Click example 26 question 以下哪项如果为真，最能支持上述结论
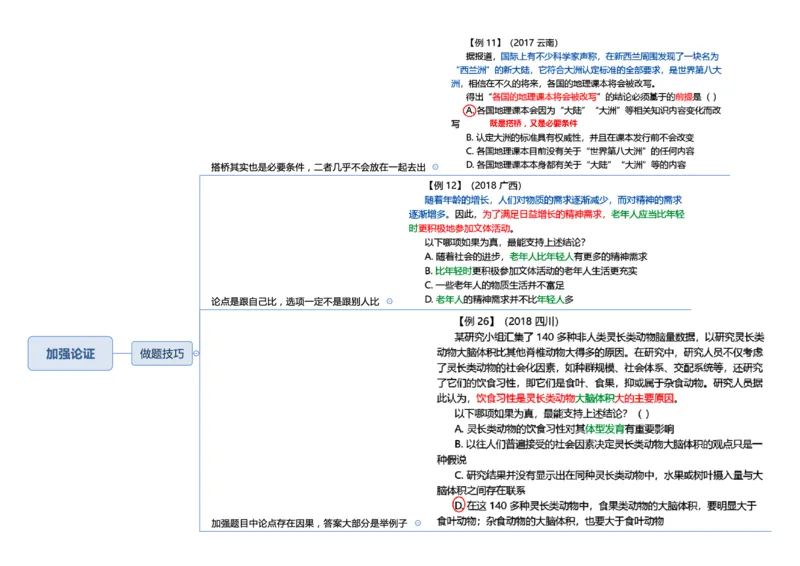 tap(552, 413)
